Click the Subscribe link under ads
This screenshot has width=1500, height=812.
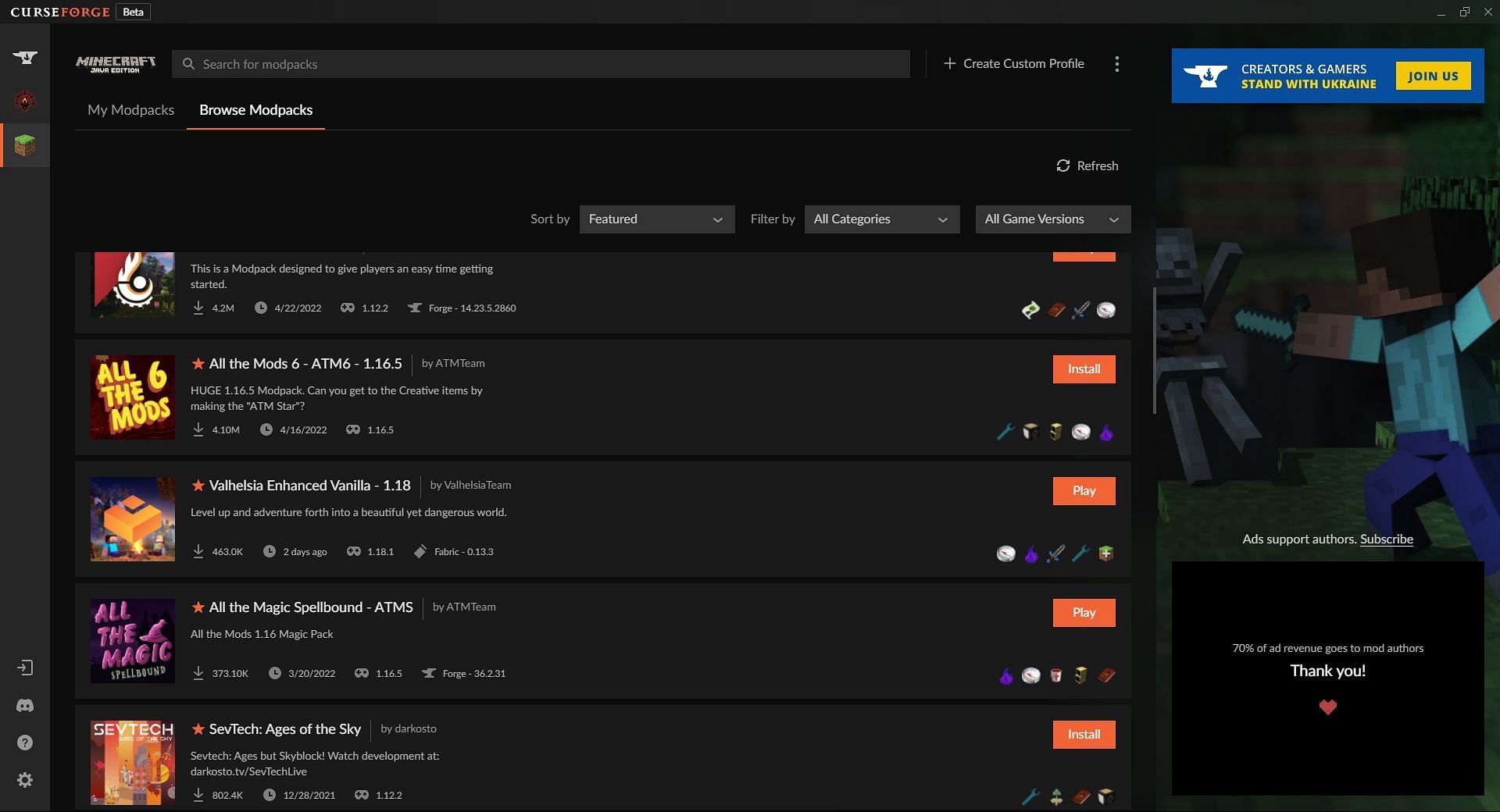pyautogui.click(x=1386, y=540)
